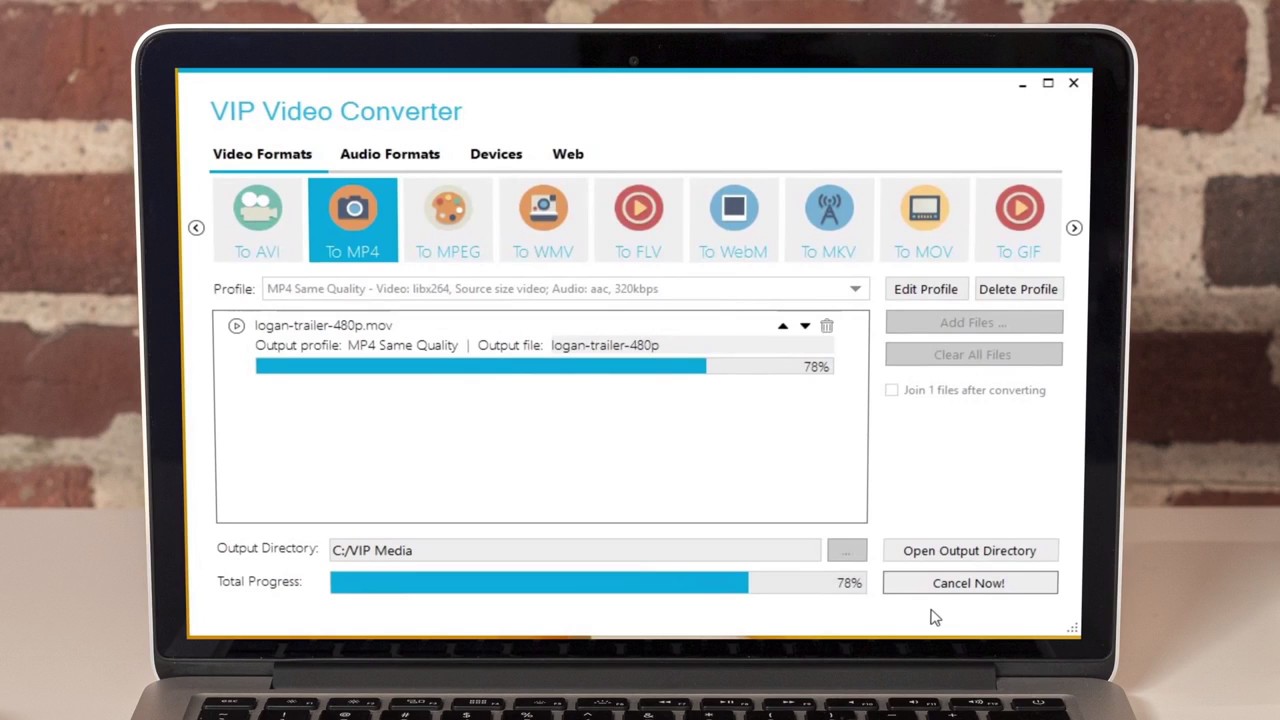Click the Edit Profile button
The width and height of the screenshot is (1280, 720).
coord(926,289)
